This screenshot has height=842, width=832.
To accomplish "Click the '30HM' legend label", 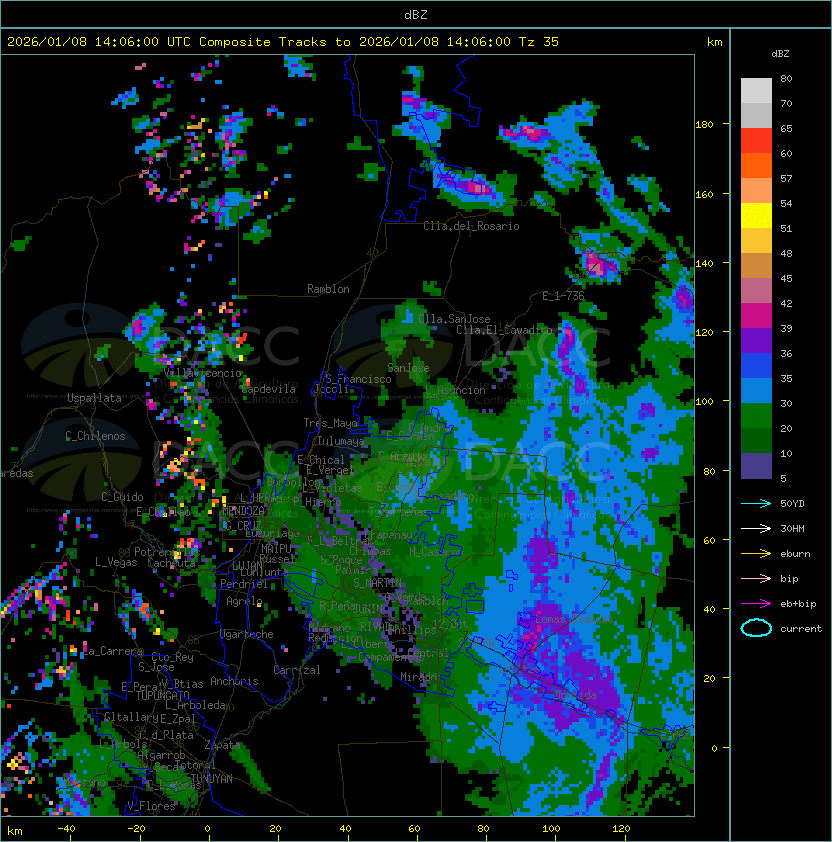I will [792, 529].
